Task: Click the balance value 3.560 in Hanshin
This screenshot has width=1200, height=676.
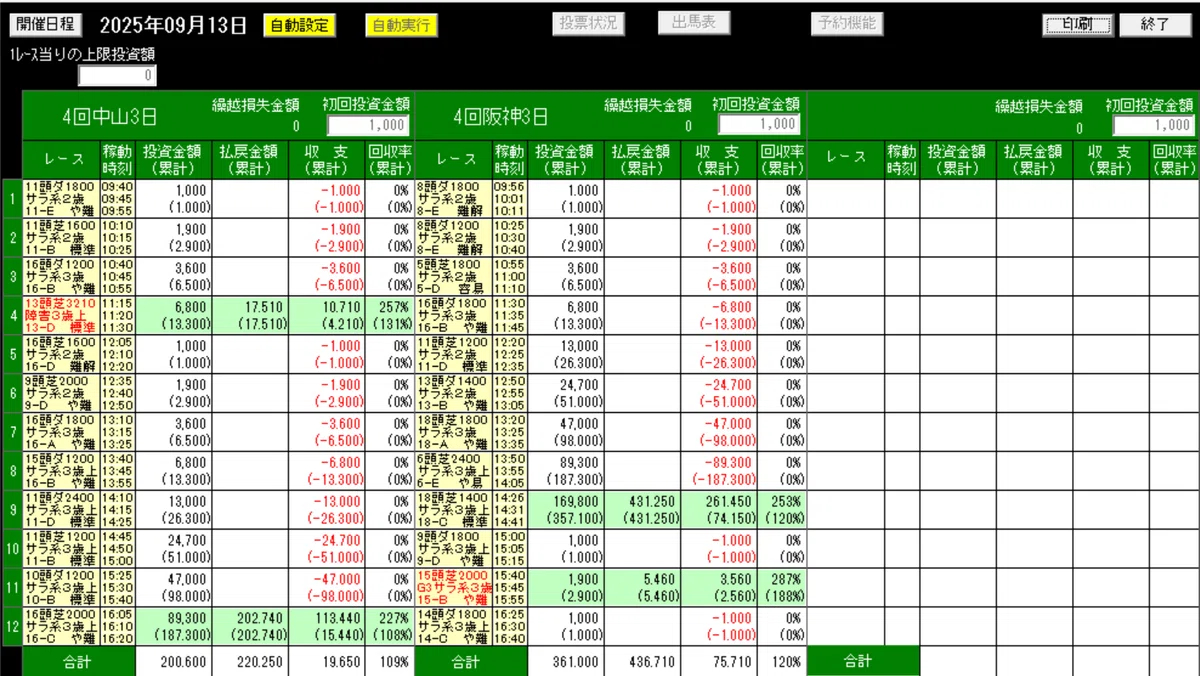Action: 735,581
